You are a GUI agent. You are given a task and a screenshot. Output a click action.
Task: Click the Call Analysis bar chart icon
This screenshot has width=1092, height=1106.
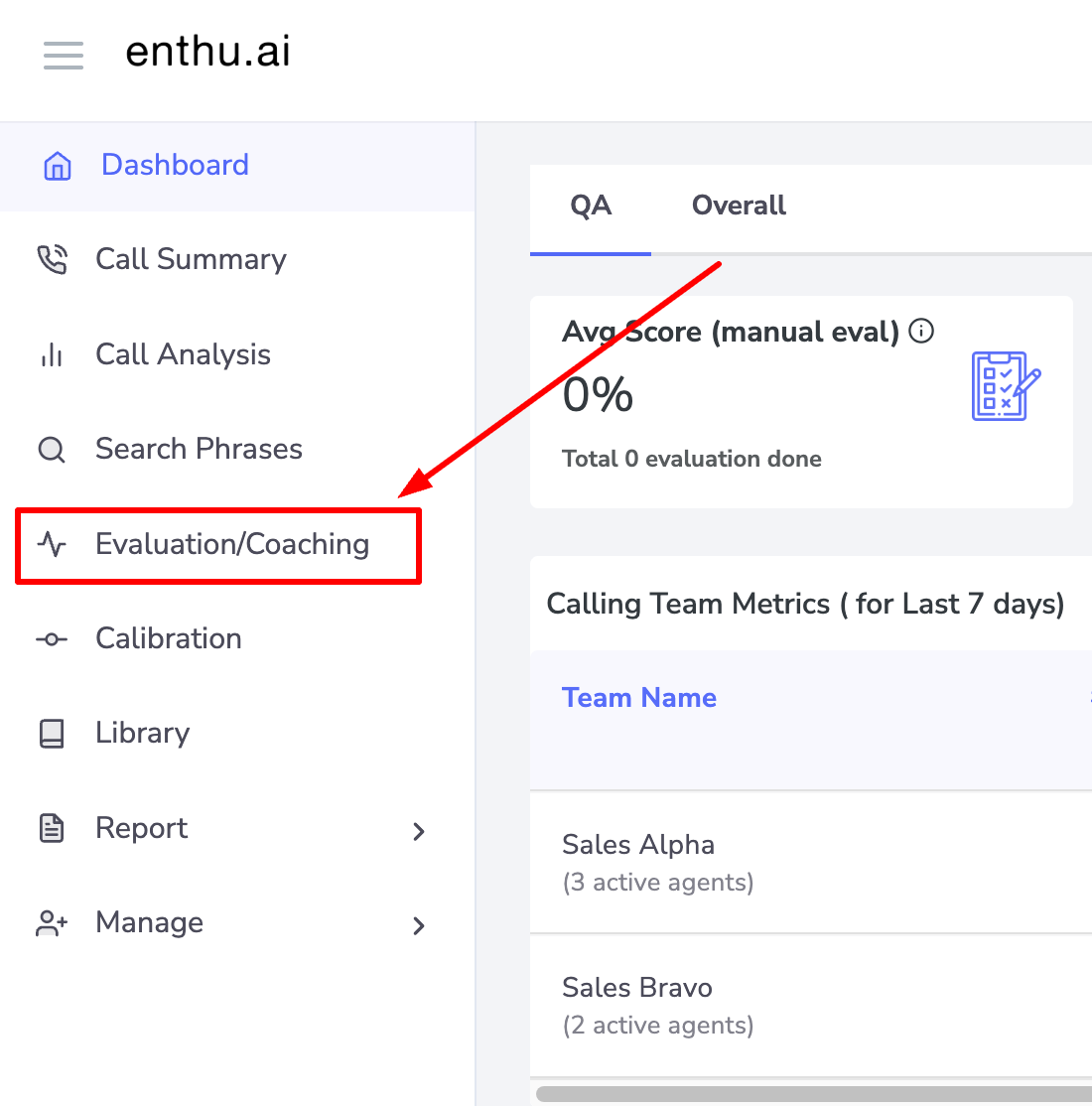click(52, 354)
